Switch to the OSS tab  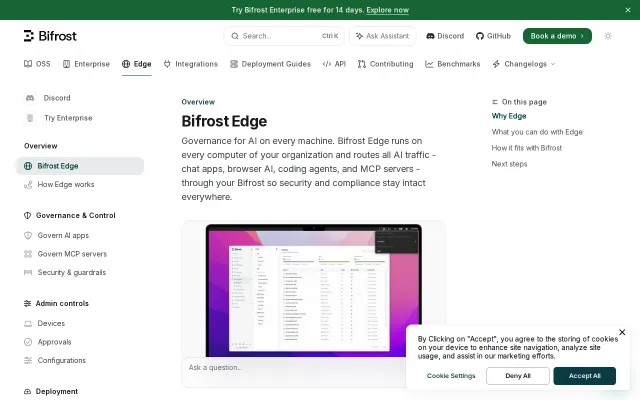click(37, 64)
